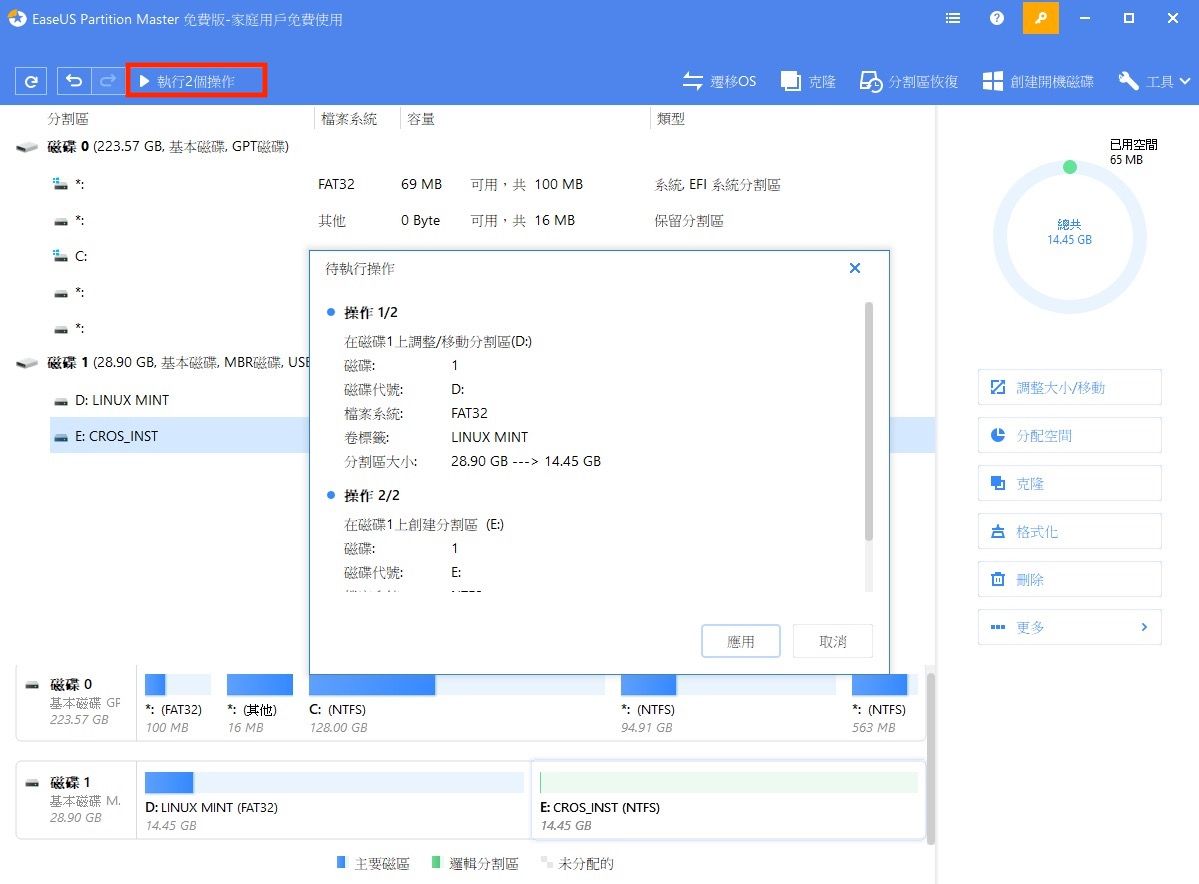Click the 應用 apply button
This screenshot has width=1199, height=884.
(x=740, y=641)
